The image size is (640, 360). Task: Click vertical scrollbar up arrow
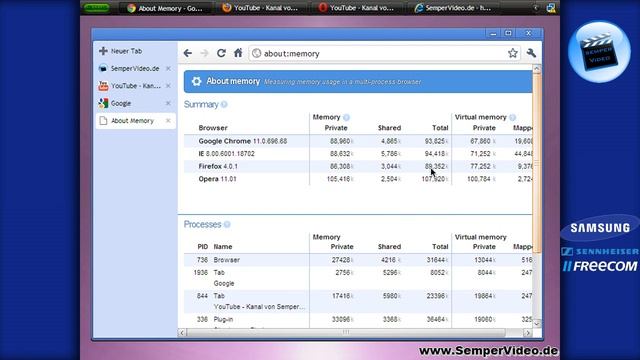[537, 69]
